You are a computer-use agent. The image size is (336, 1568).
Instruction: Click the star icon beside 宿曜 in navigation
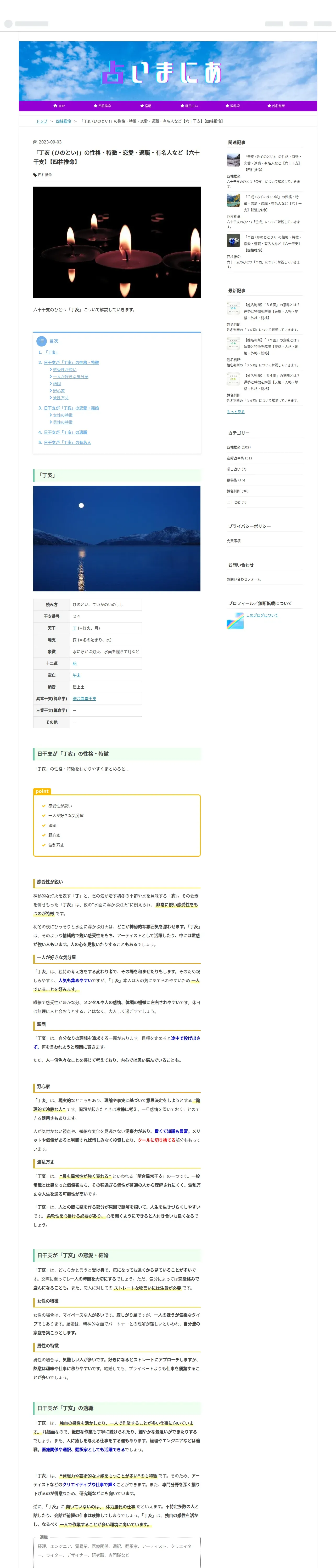[x=142, y=106]
